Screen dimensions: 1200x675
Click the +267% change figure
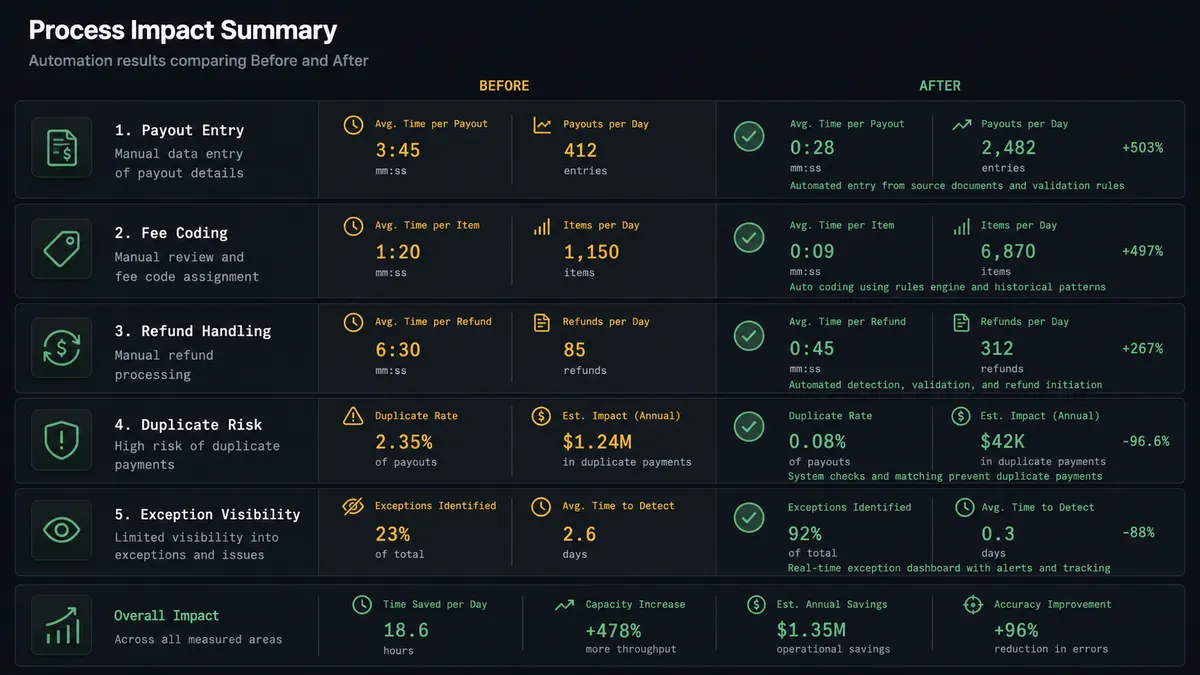1142,349
